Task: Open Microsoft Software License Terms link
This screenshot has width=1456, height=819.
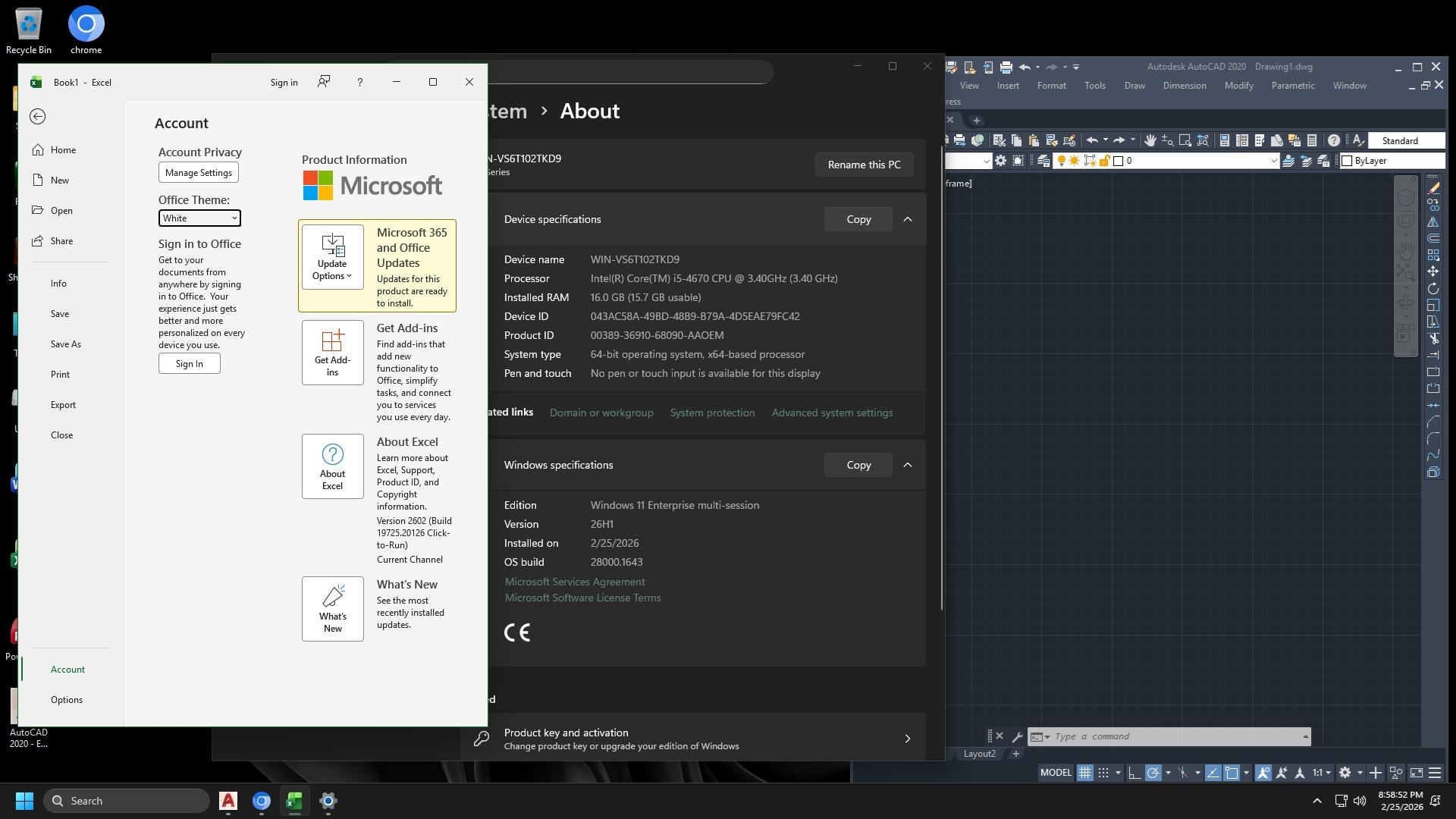Action: pyautogui.click(x=582, y=598)
